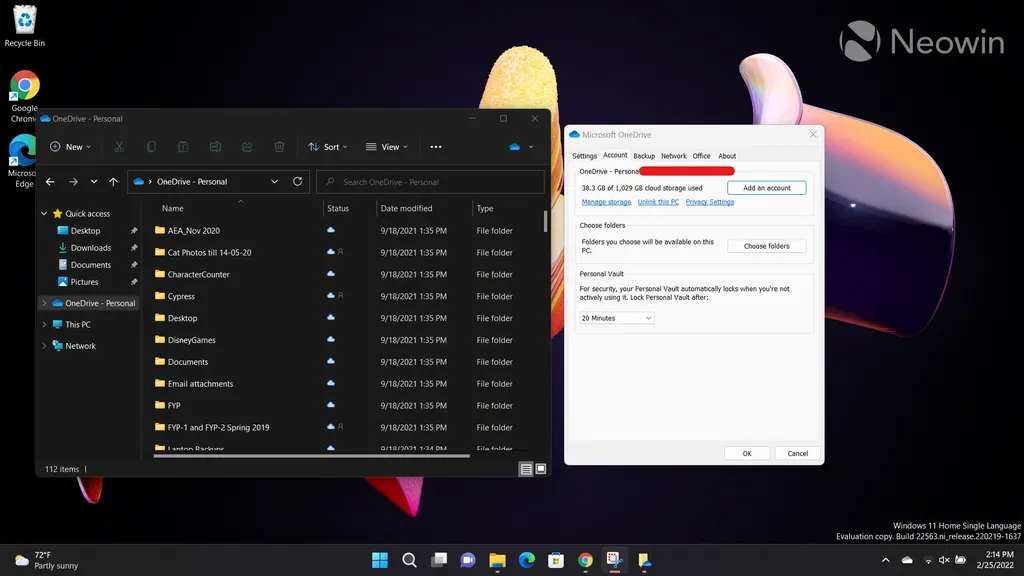Click the Delete trash icon in Explorer toolbar
This screenshot has width=1024, height=576.
279,147
